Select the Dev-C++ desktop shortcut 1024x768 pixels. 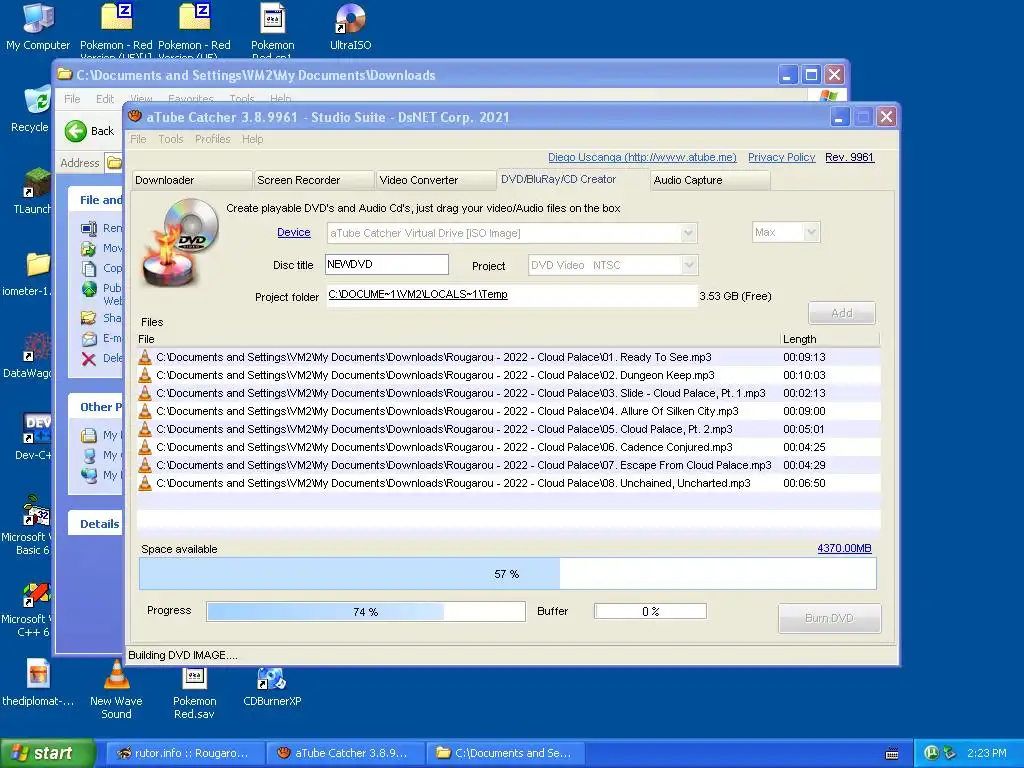pyautogui.click(x=33, y=436)
